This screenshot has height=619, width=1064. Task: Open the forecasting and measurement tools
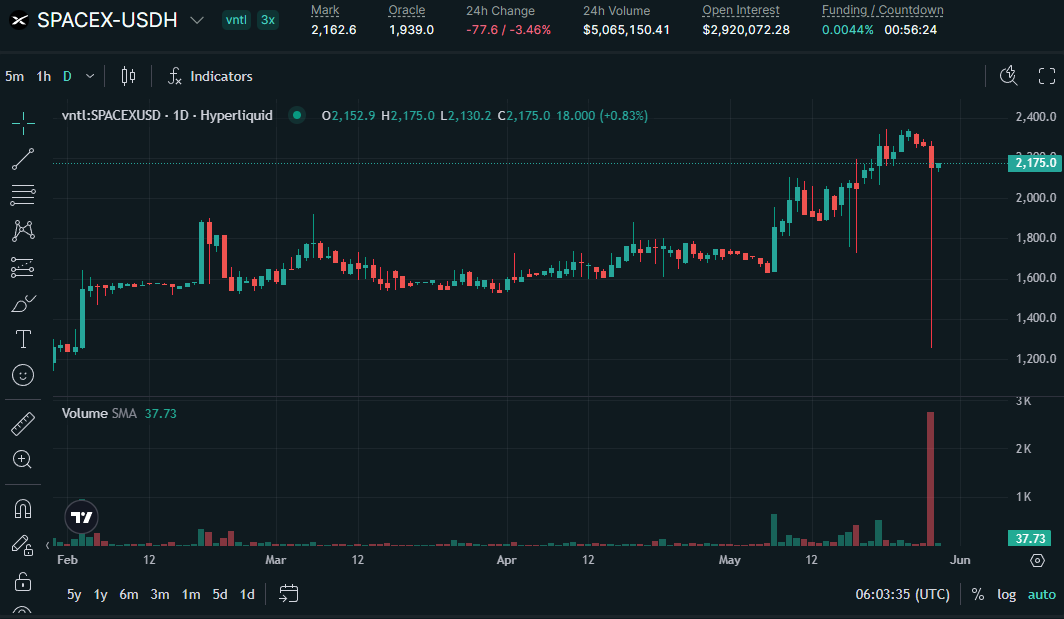(23, 267)
